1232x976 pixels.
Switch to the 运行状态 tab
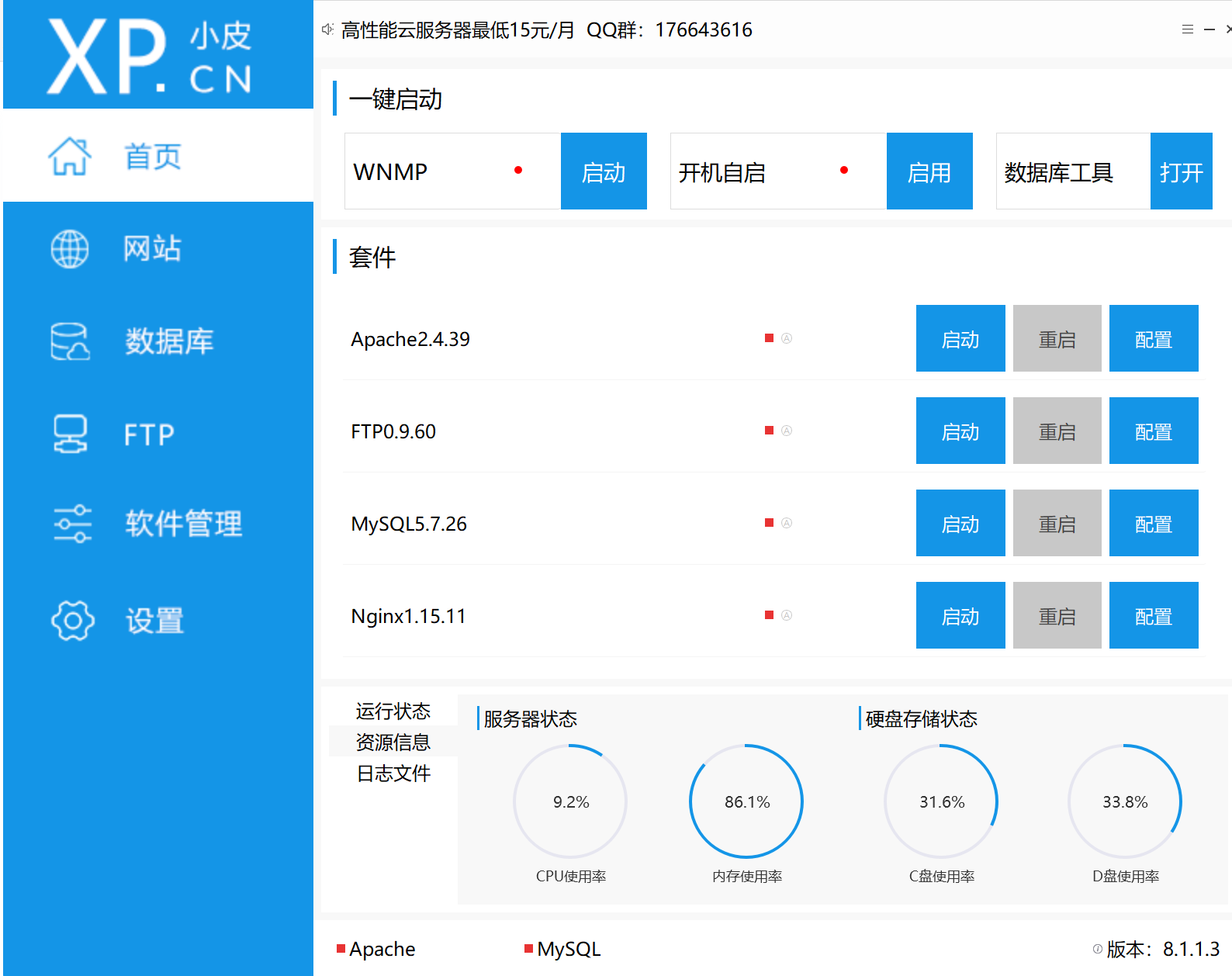(x=393, y=711)
